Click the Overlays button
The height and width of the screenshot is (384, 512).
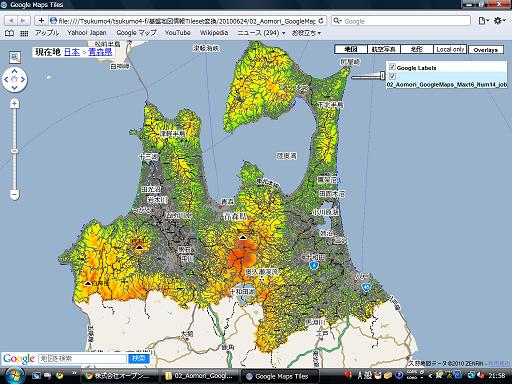coord(486,50)
